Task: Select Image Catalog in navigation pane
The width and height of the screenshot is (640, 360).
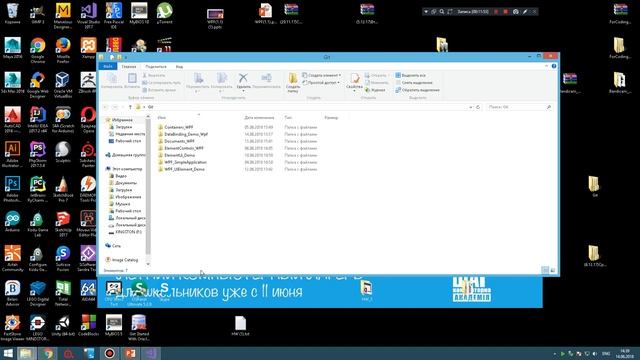Action: (124, 260)
